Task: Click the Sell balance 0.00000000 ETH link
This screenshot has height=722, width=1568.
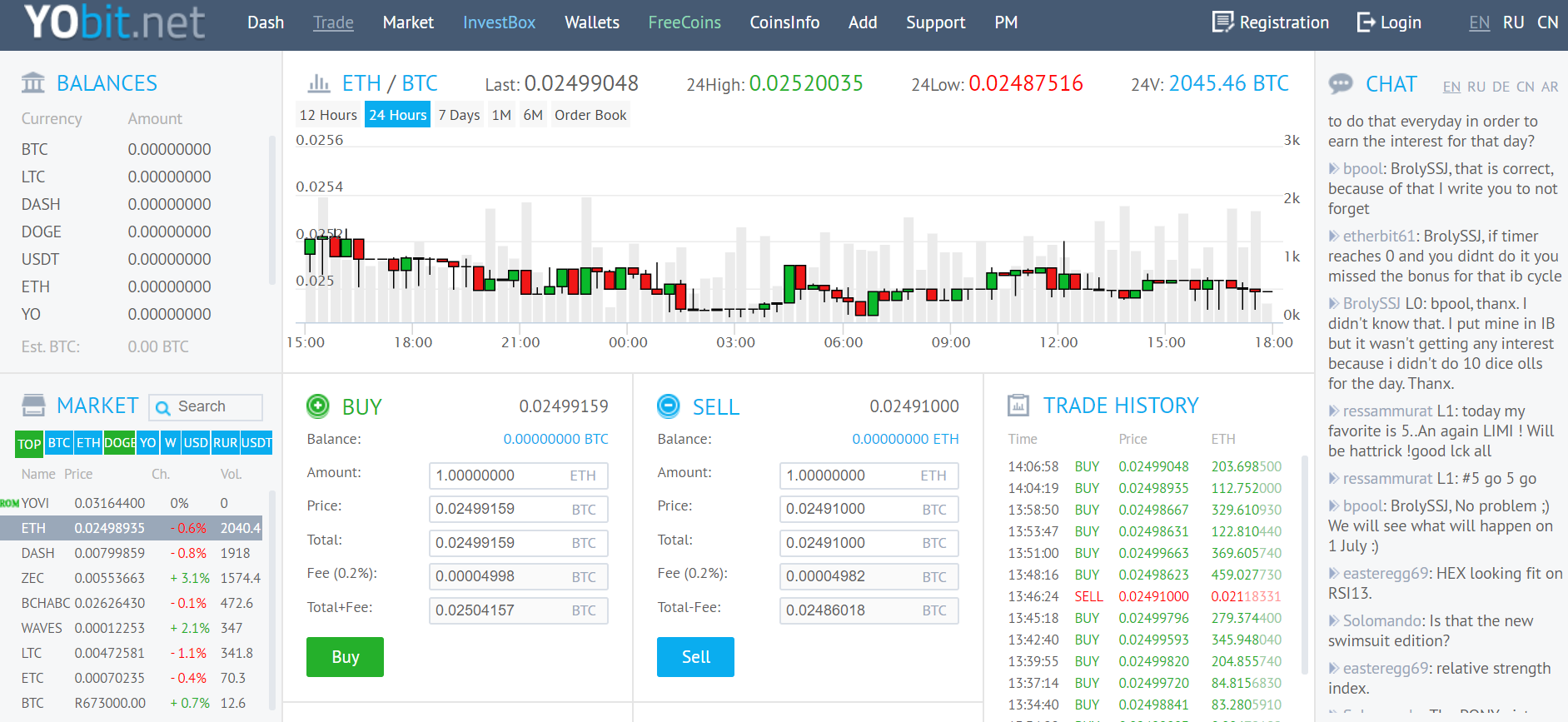Action: click(905, 439)
